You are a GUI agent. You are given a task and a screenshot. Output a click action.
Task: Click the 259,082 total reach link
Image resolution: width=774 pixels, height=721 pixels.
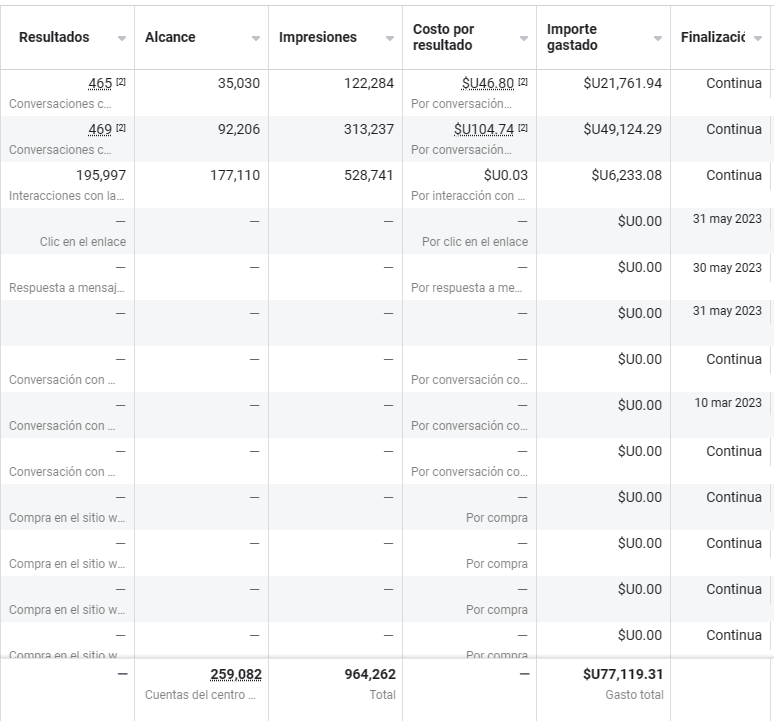235,675
